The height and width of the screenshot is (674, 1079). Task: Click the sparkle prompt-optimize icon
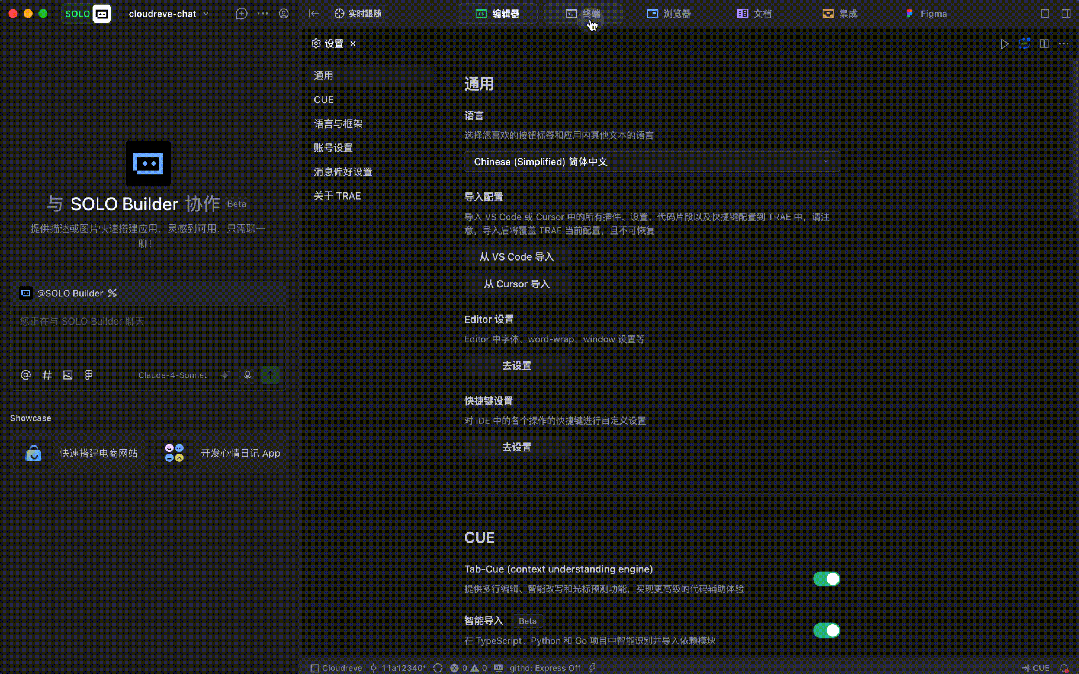(224, 375)
